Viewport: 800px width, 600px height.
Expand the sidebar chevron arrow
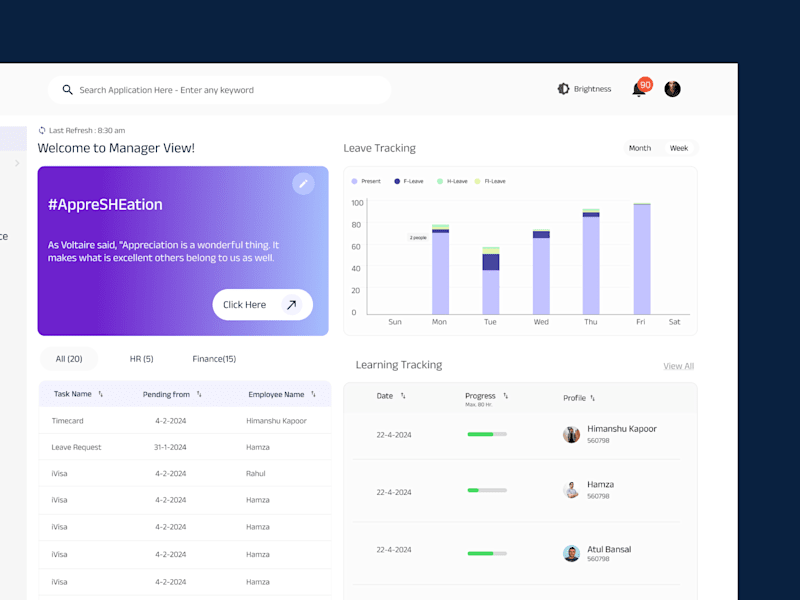click(17, 163)
